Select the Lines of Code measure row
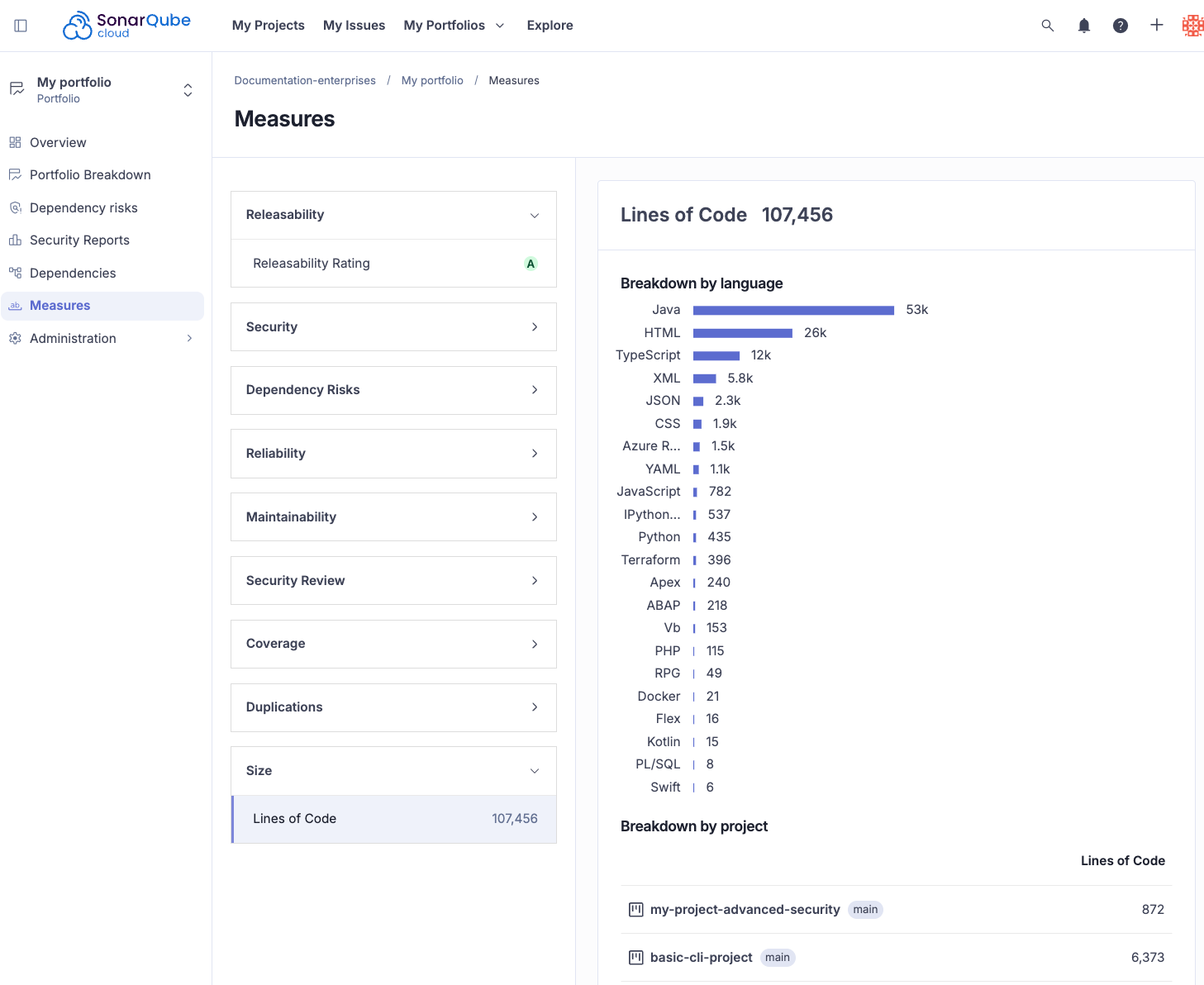This screenshot has height=985, width=1204. [394, 819]
